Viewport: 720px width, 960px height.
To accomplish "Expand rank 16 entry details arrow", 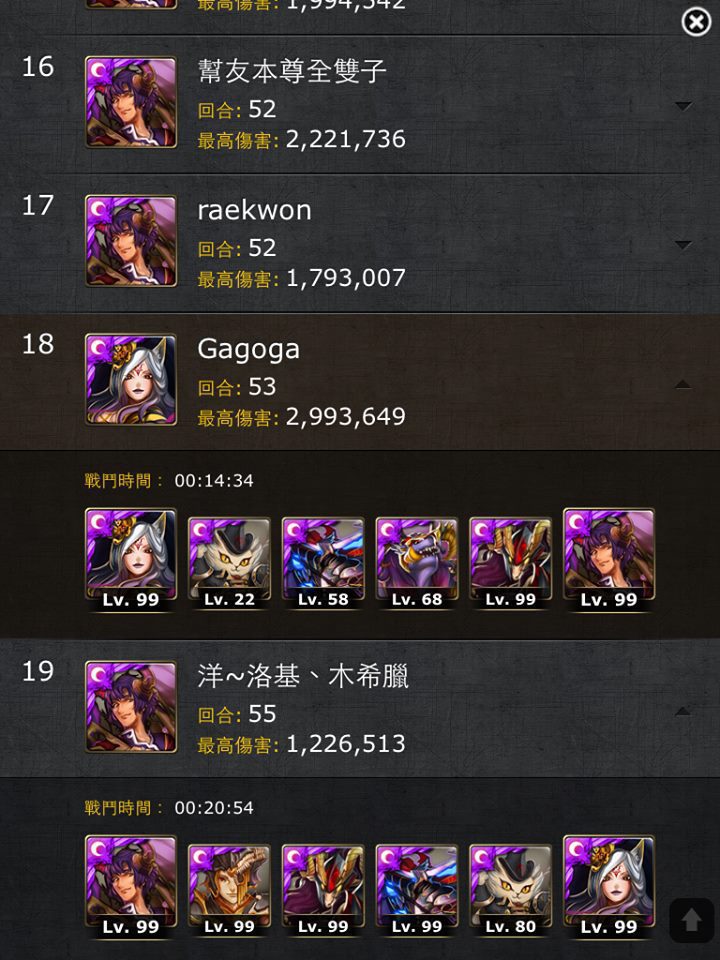I will pos(683,106).
